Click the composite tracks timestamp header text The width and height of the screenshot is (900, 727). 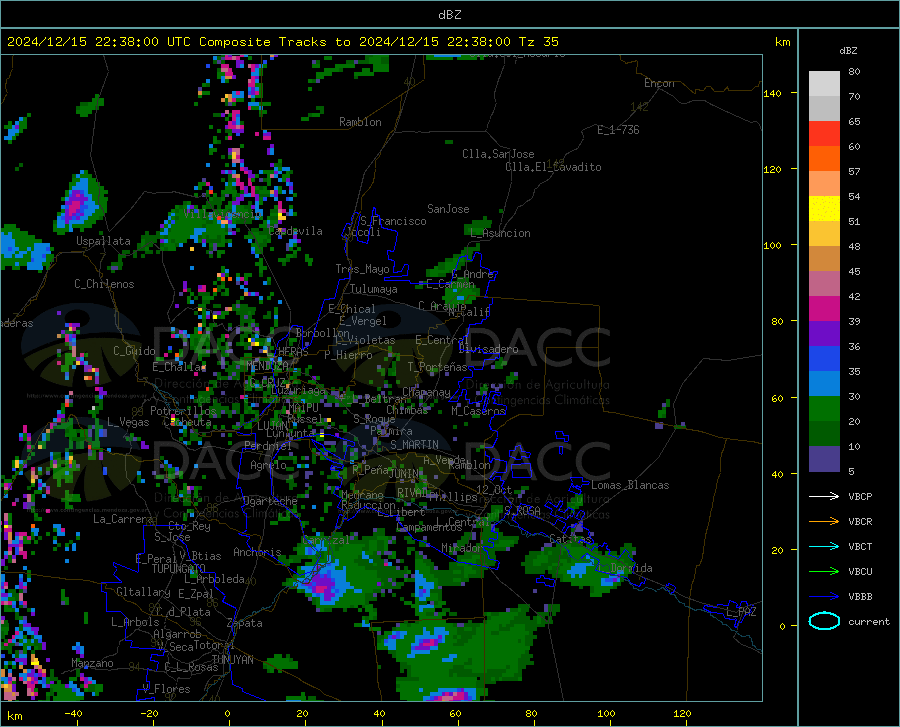282,42
